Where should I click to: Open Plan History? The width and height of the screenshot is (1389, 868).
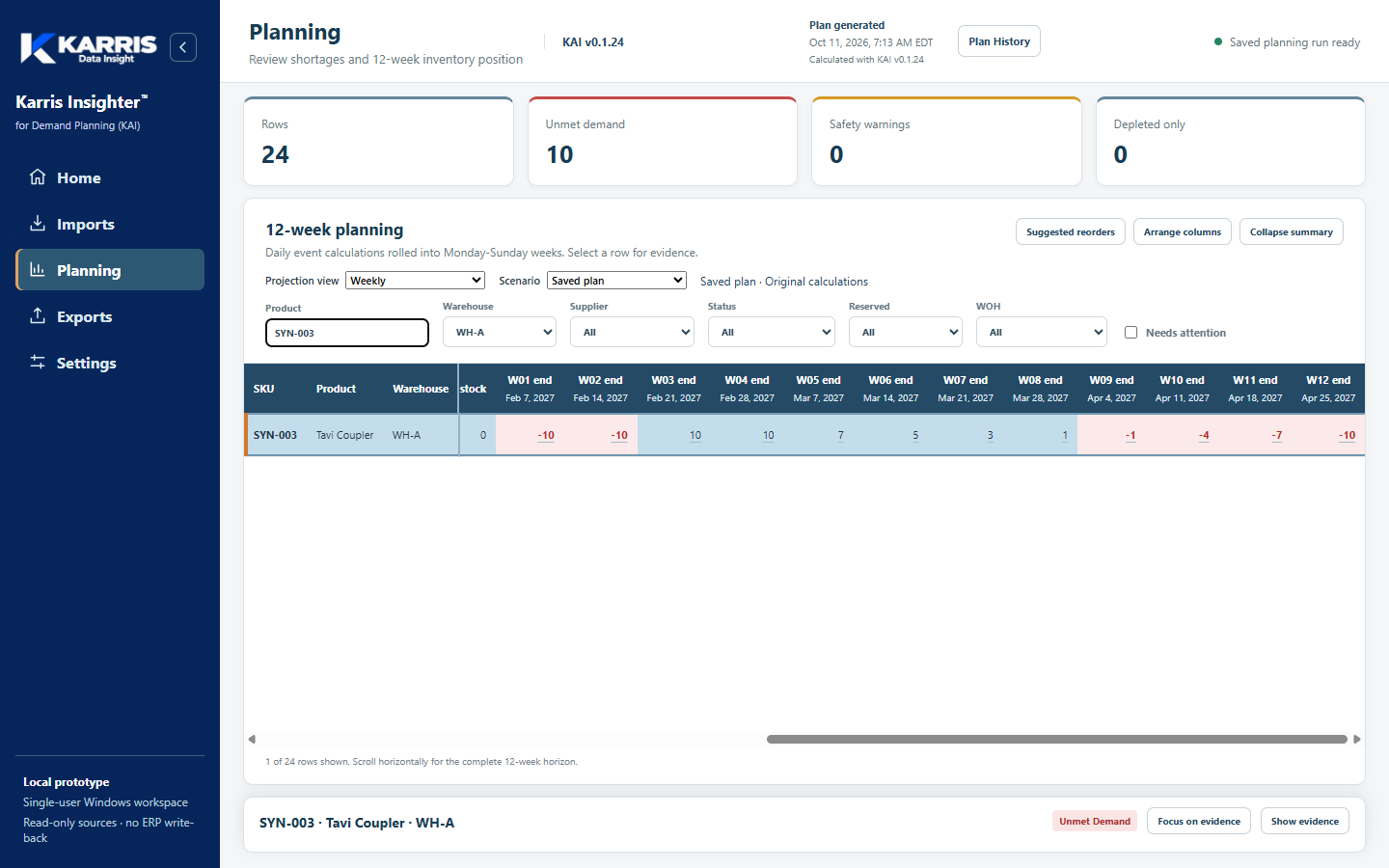(999, 41)
